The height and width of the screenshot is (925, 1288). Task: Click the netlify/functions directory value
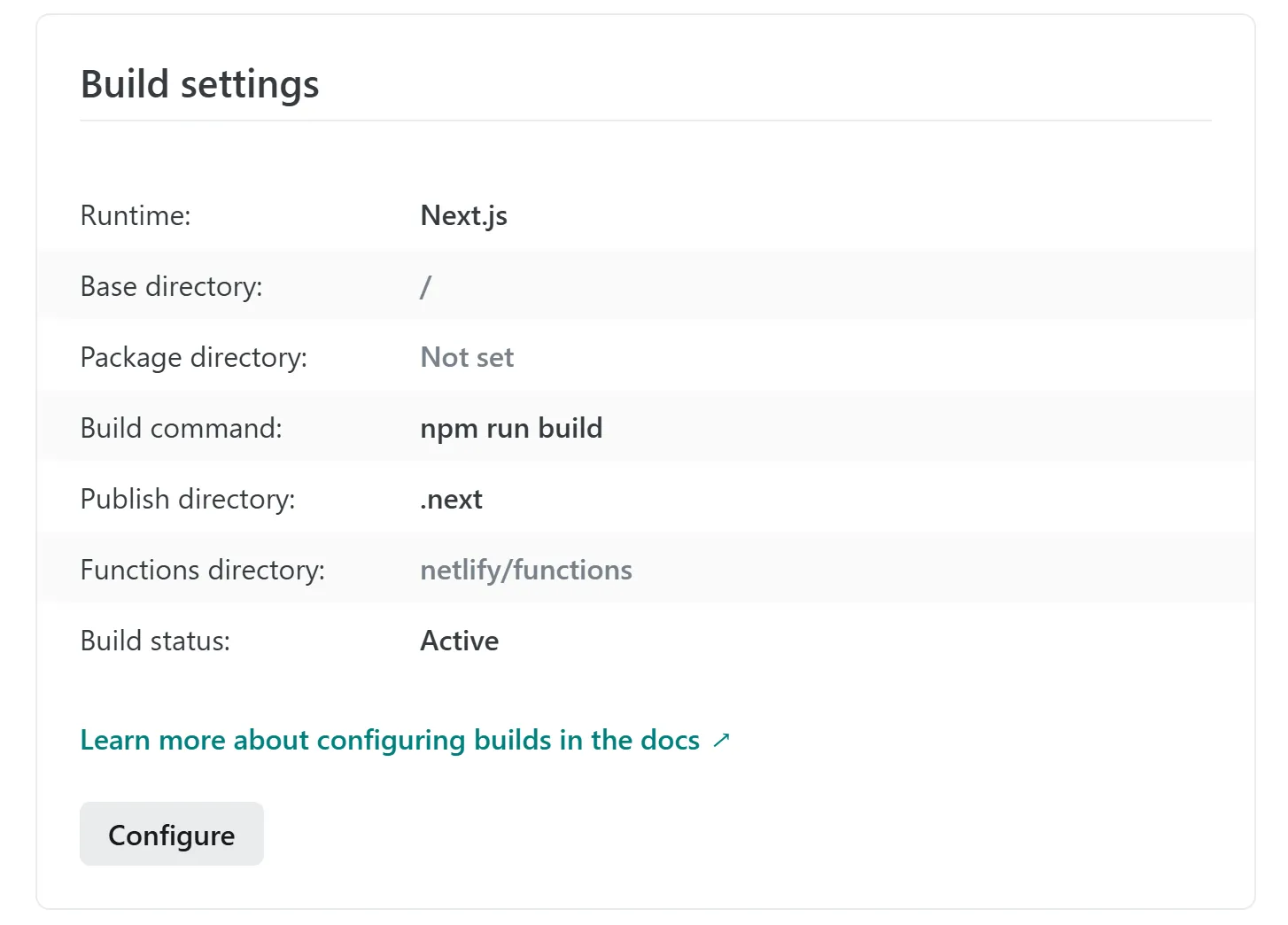526,570
